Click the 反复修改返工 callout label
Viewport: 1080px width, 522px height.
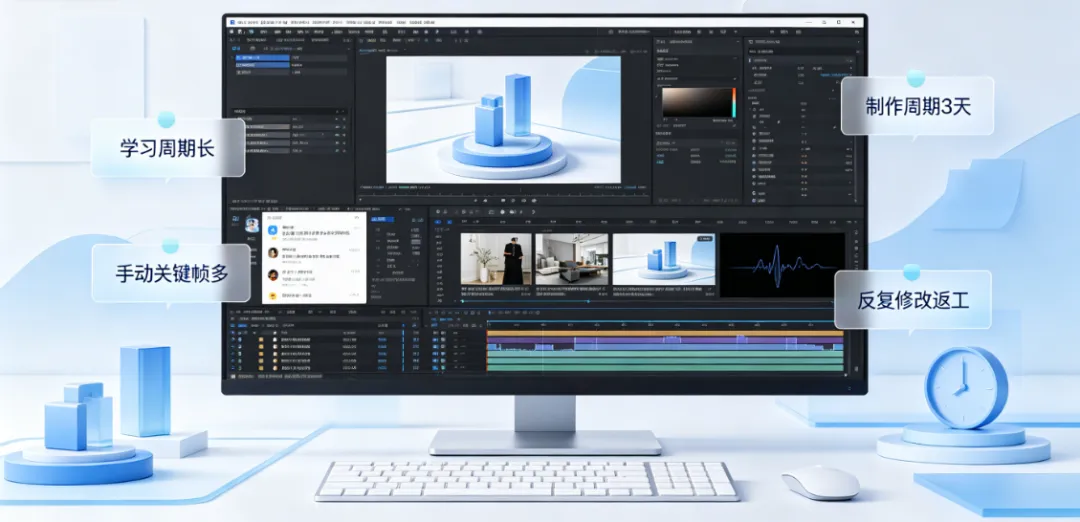tap(913, 300)
